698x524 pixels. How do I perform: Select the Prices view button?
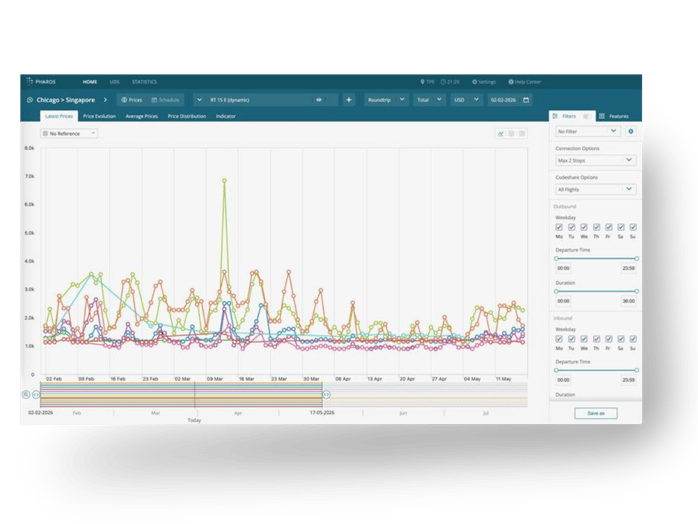tap(132, 100)
